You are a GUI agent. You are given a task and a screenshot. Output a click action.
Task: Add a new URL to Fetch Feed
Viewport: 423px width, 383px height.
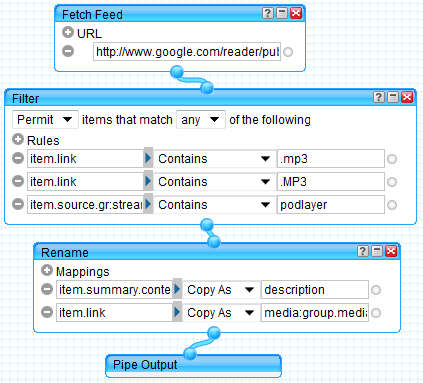[x=68, y=32]
